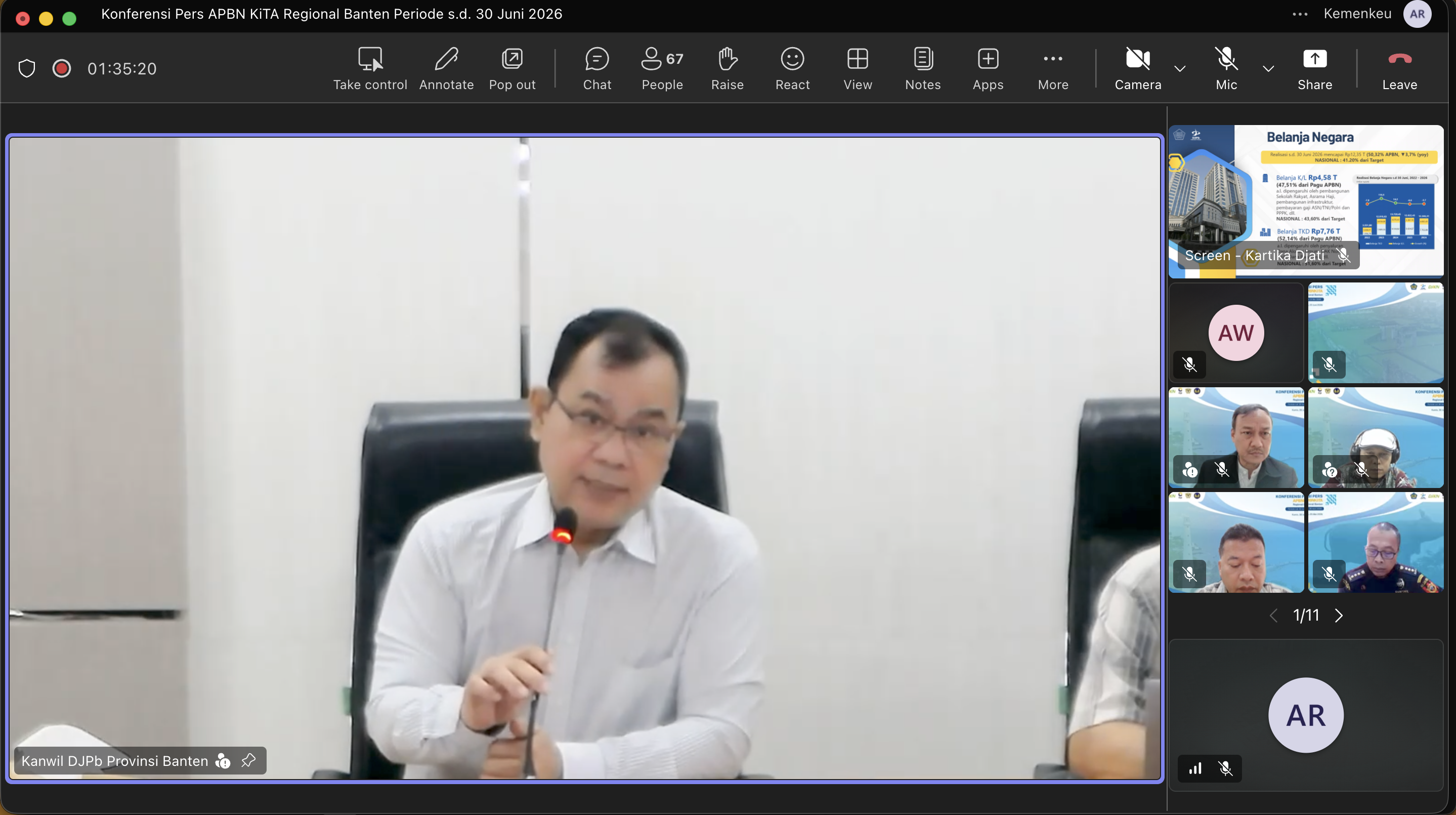Image resolution: width=1456 pixels, height=815 pixels.
Task: Change the meeting View layout
Action: click(858, 68)
